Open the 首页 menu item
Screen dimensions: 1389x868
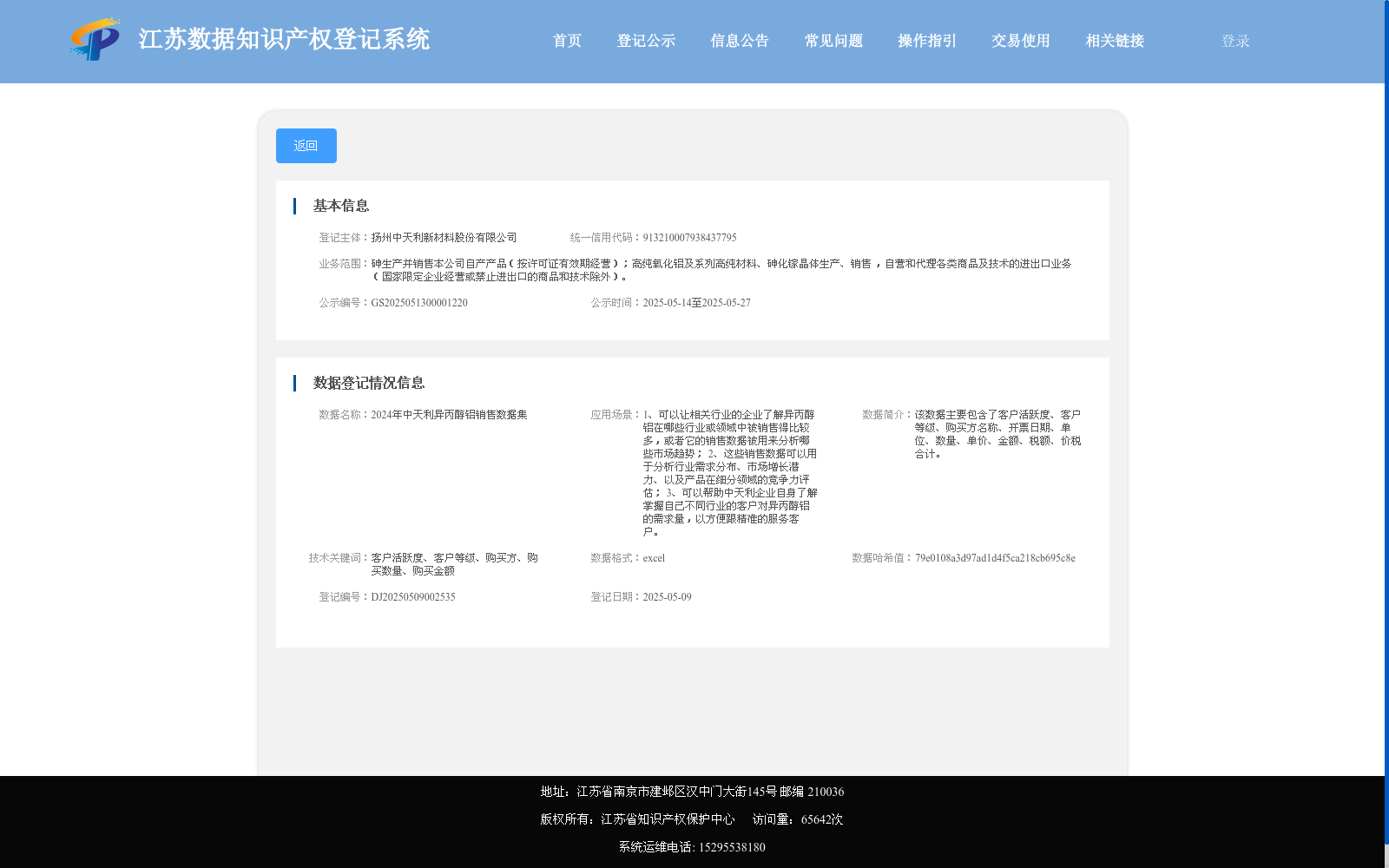567,41
